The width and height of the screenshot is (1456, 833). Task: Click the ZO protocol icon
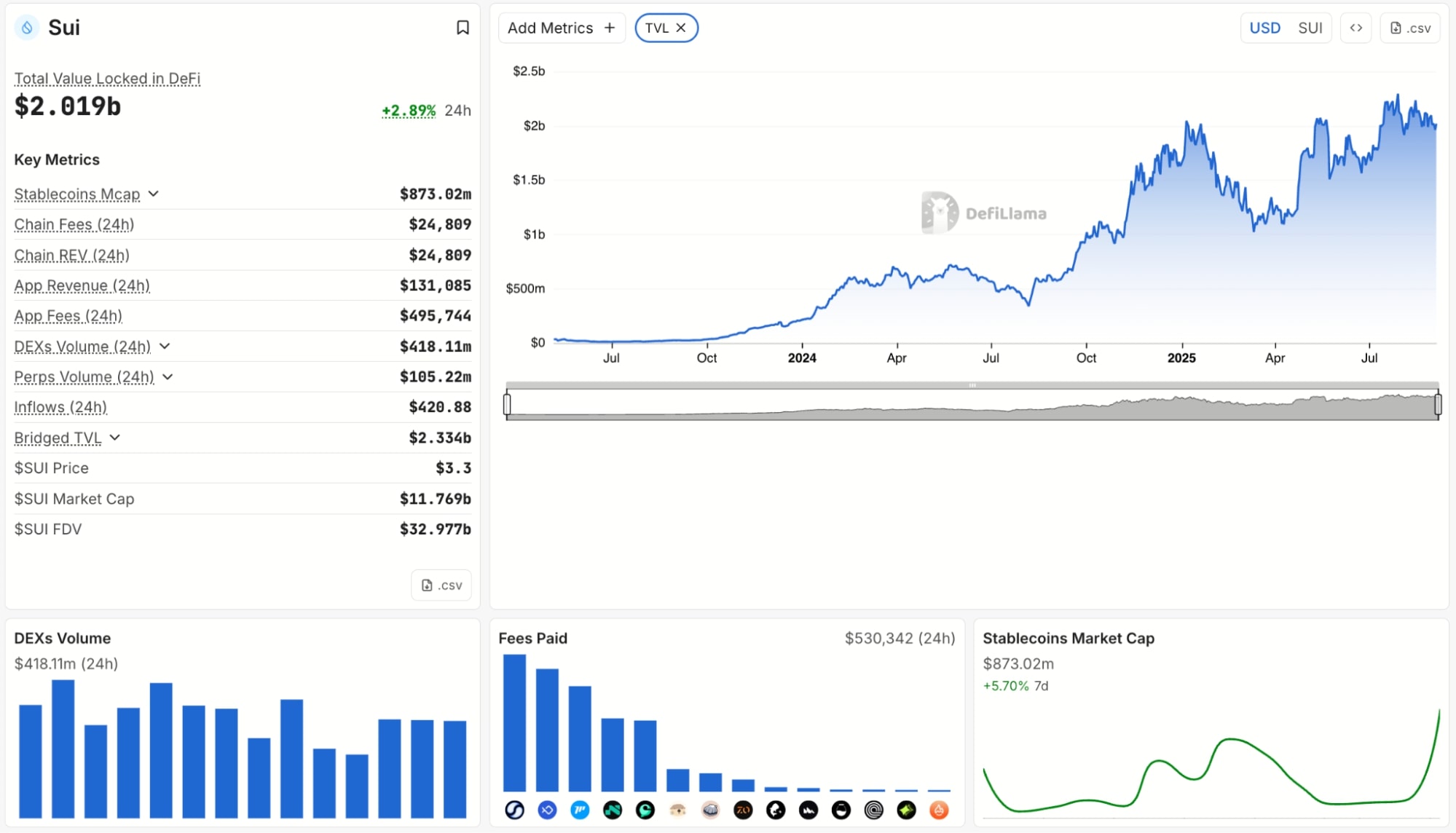coord(743,810)
